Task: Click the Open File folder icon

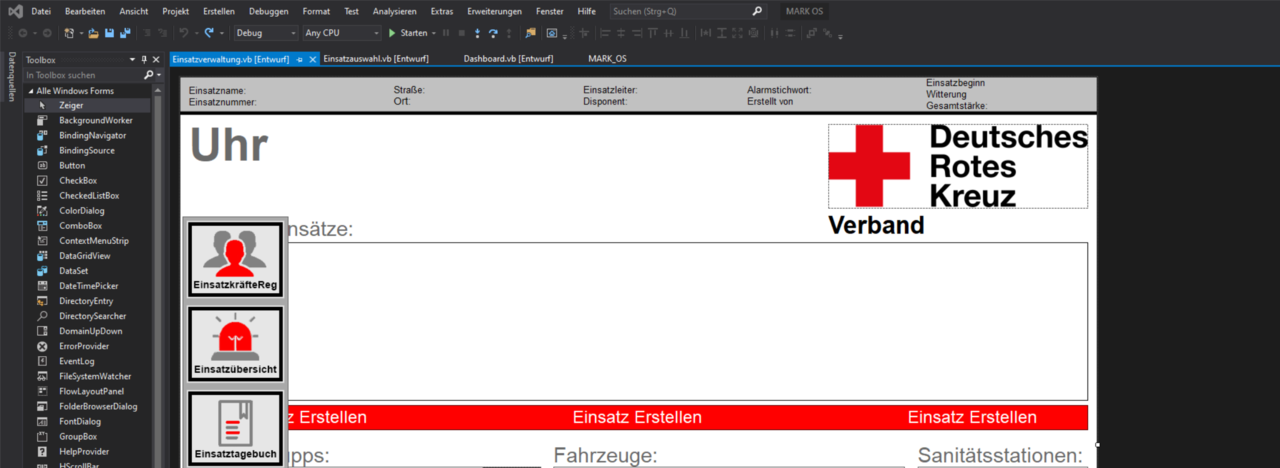Action: pos(93,33)
